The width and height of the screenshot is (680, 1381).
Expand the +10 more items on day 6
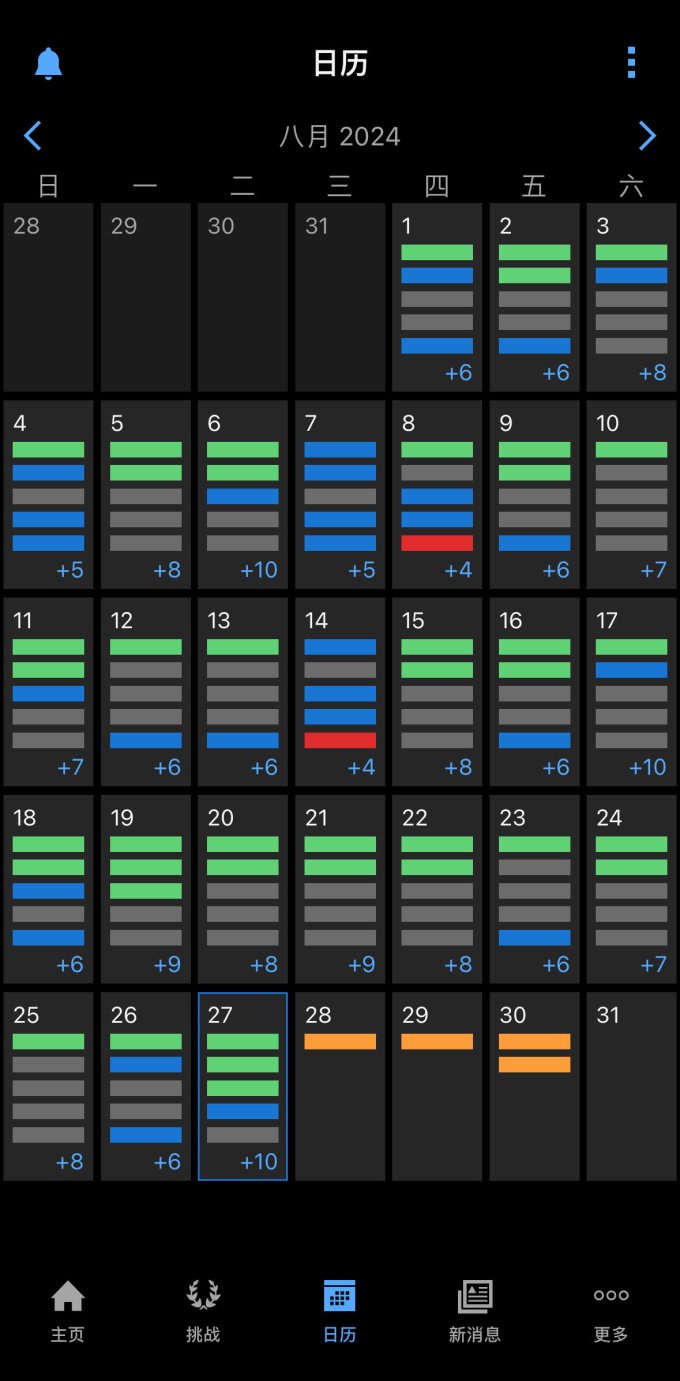click(x=259, y=570)
